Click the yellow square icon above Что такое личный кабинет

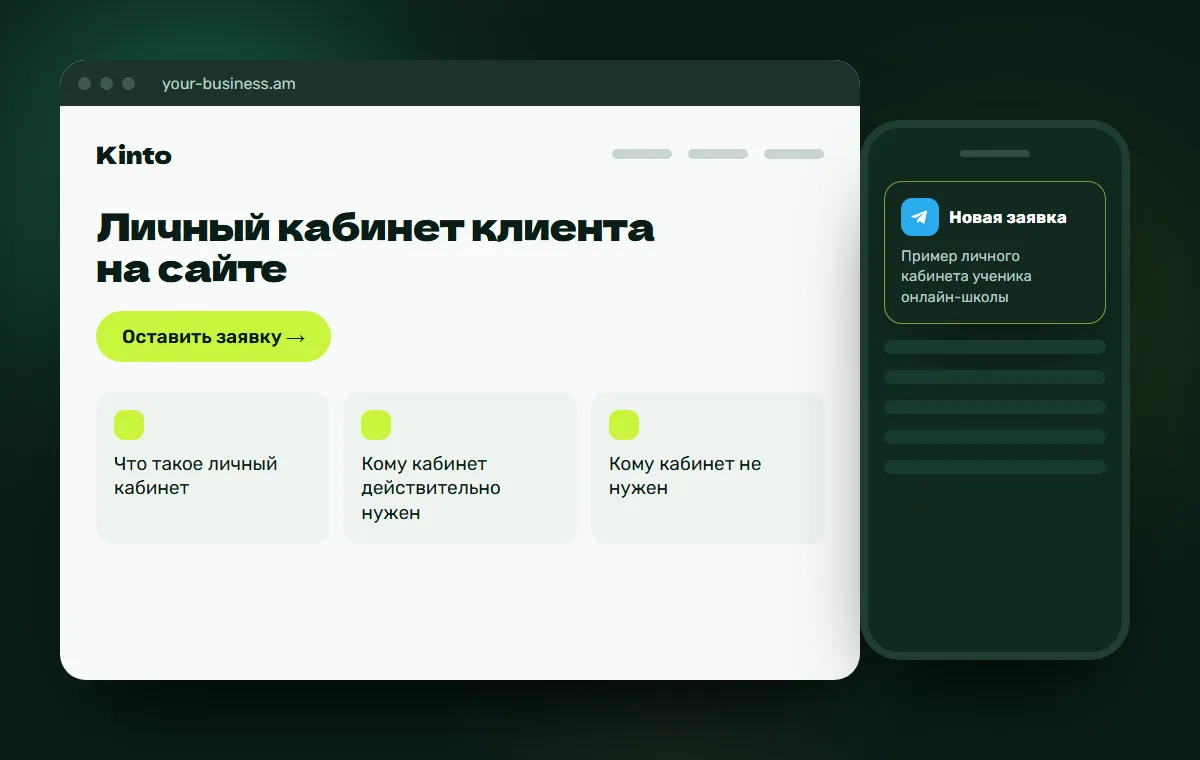129,425
